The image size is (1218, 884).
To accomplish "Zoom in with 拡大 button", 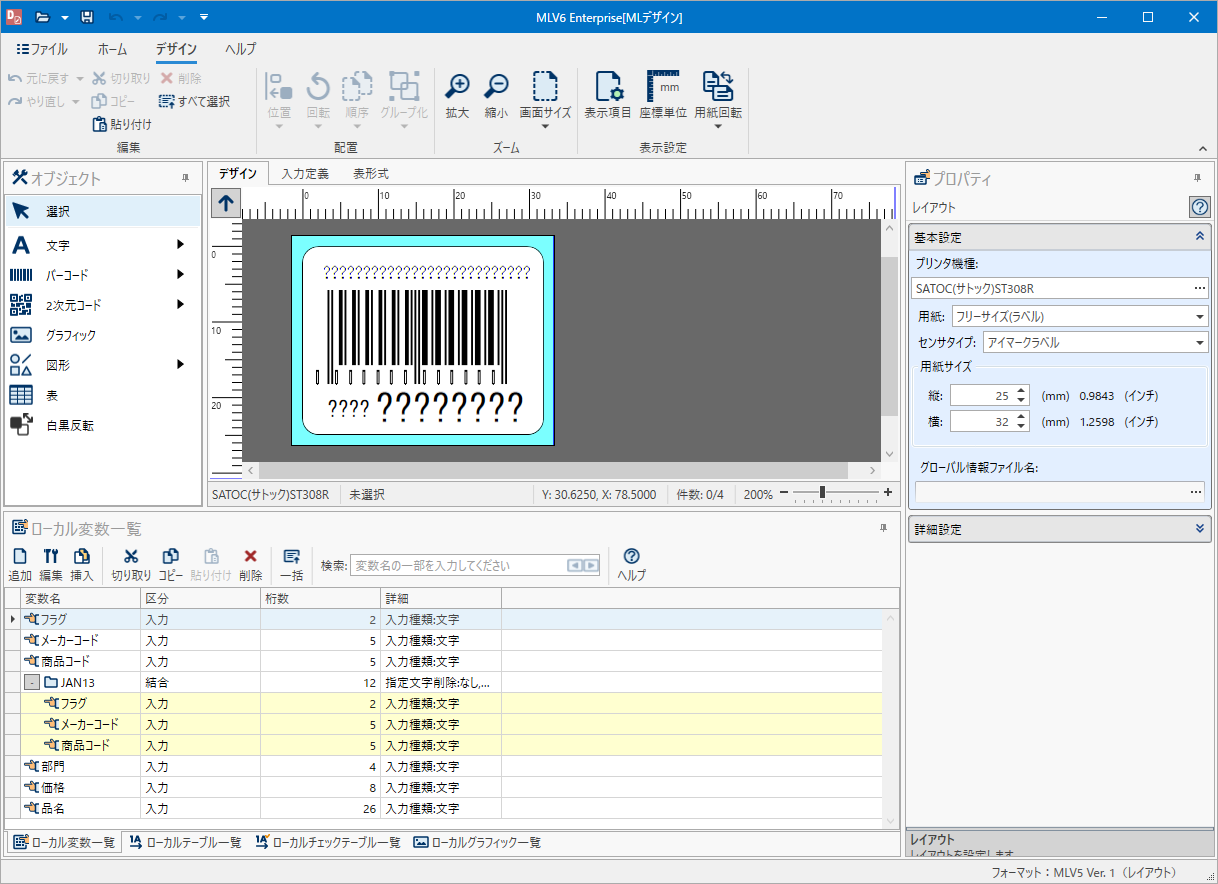I will click(x=457, y=96).
